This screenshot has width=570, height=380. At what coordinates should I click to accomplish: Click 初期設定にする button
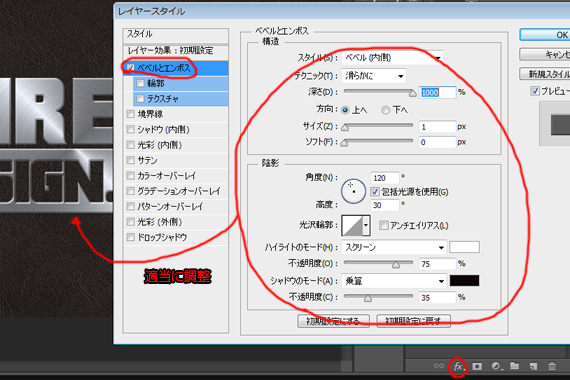333,321
